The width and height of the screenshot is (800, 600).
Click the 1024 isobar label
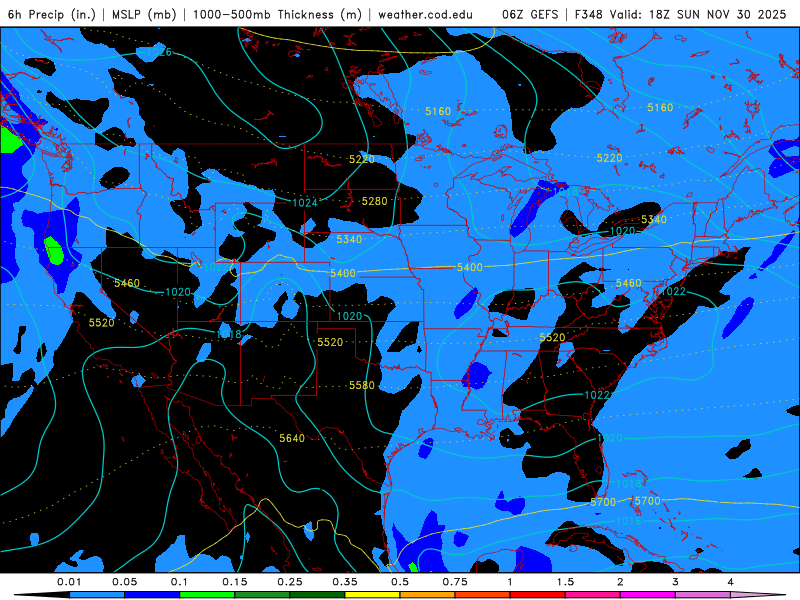(305, 203)
